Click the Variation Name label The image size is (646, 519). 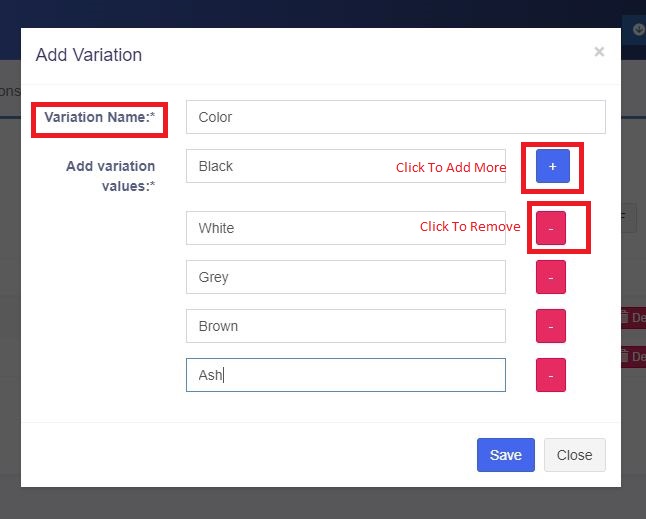pos(100,117)
